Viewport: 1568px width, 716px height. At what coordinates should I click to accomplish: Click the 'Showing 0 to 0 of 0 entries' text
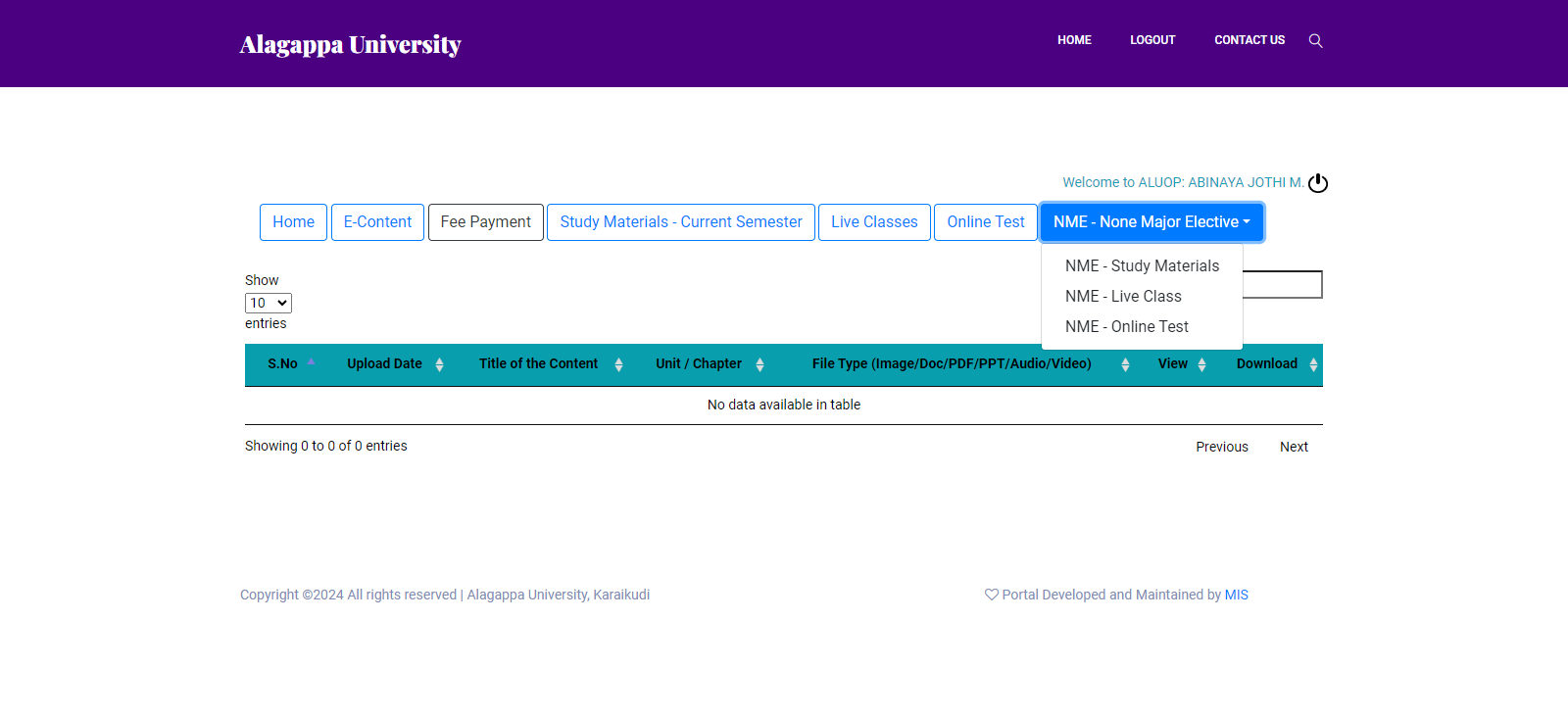[326, 446]
